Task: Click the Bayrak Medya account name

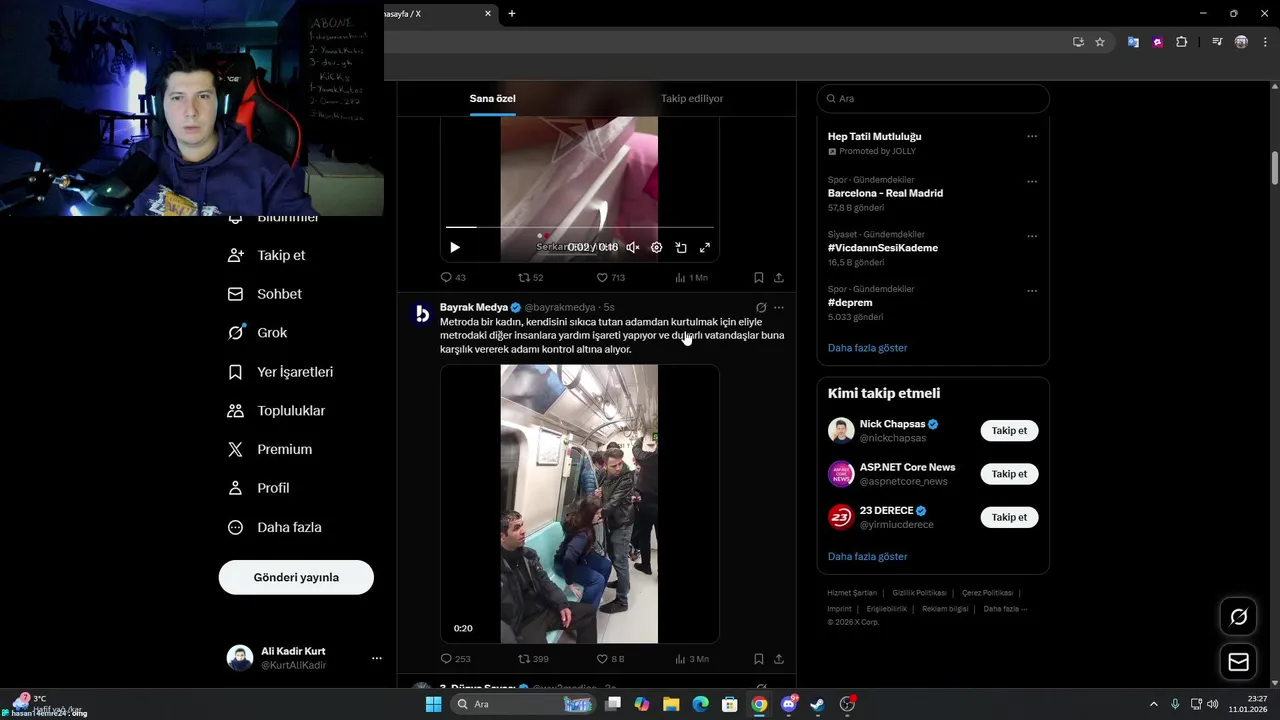Action: coord(474,307)
